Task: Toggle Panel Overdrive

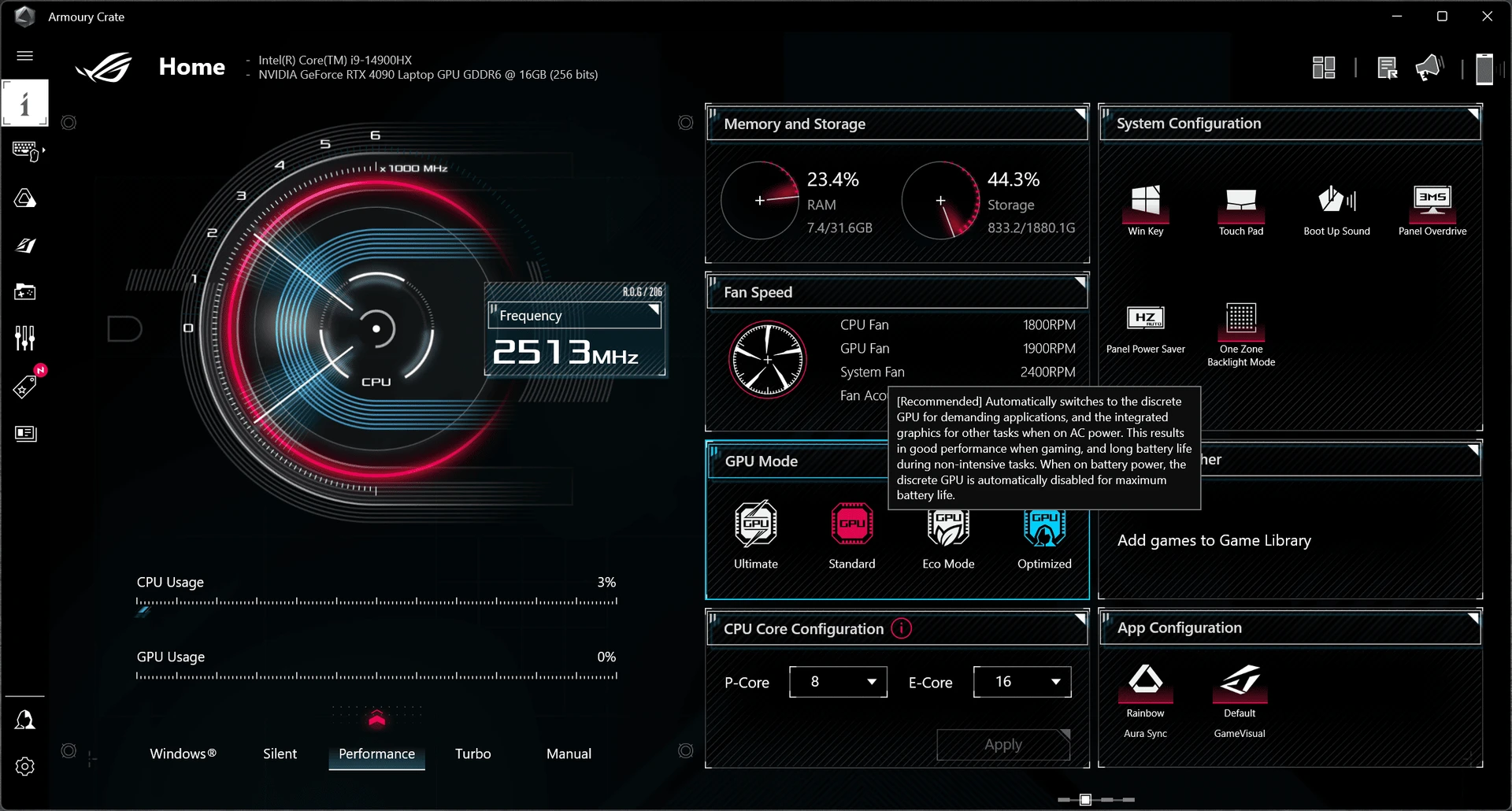Action: pyautogui.click(x=1432, y=209)
